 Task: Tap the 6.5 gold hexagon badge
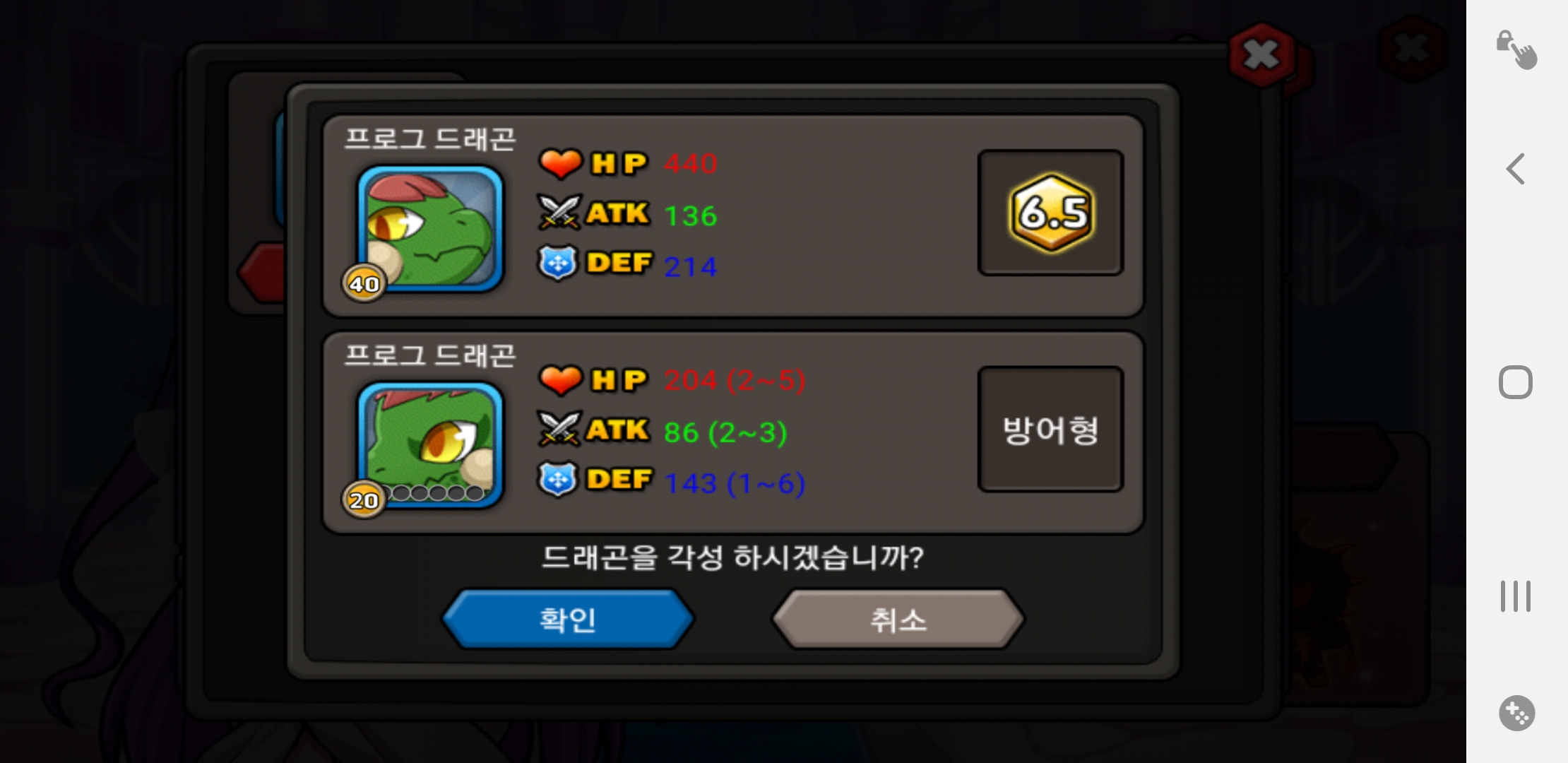pyautogui.click(x=1051, y=213)
